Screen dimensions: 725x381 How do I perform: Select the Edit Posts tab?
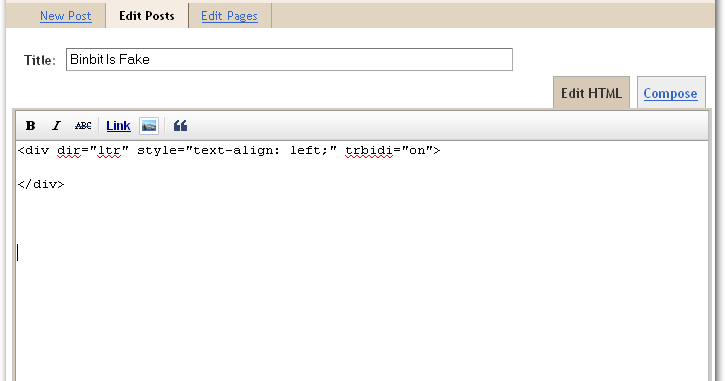click(x=147, y=15)
